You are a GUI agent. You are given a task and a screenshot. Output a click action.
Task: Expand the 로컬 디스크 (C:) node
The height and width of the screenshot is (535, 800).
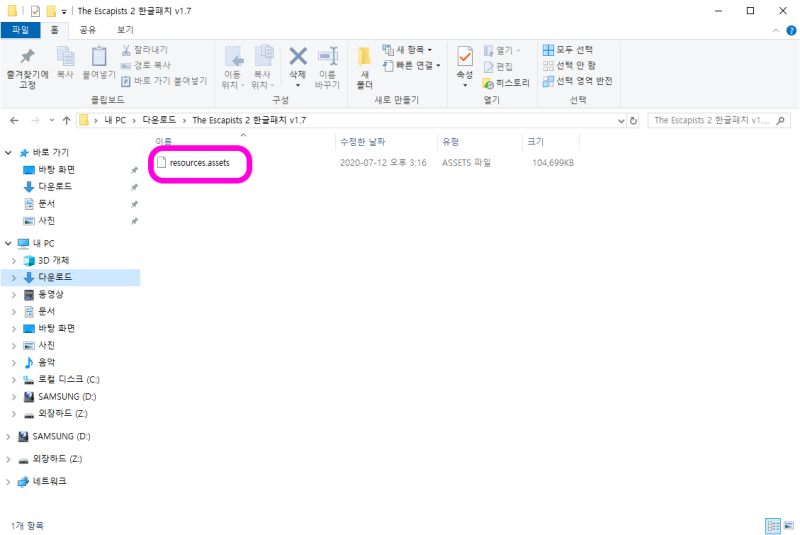[x=14, y=379]
